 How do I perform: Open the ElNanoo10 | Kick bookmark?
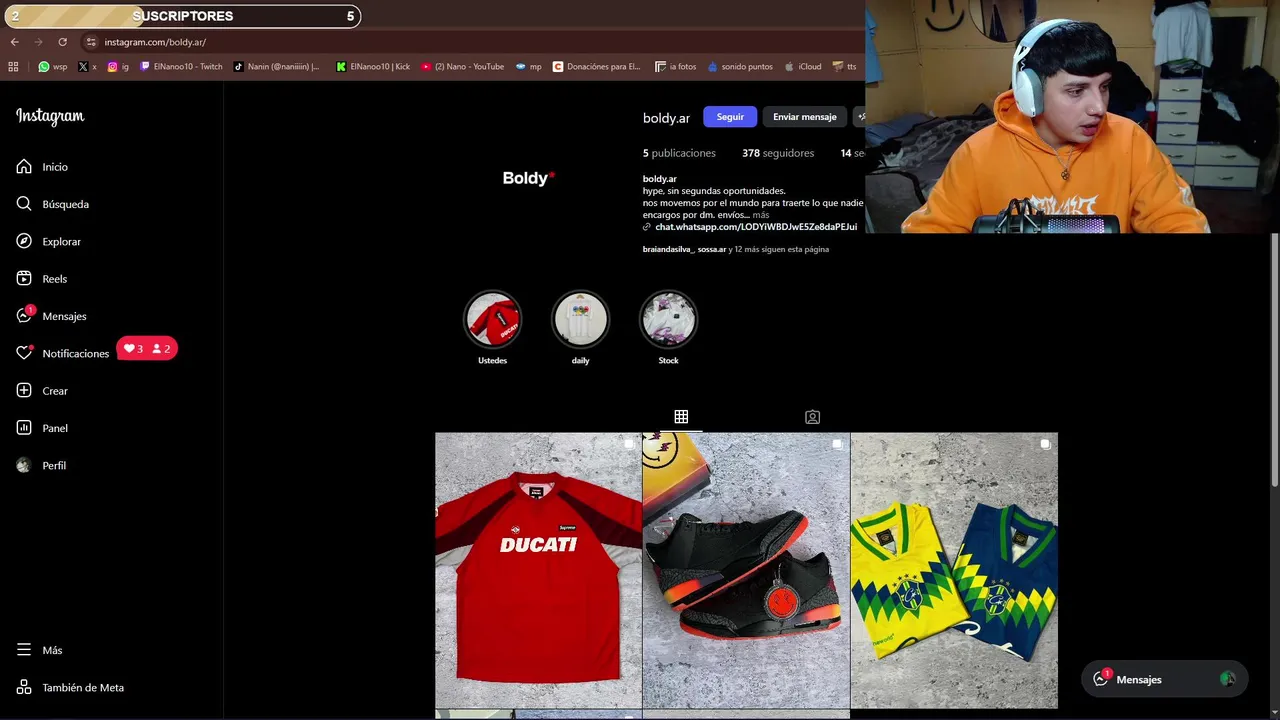point(373,67)
